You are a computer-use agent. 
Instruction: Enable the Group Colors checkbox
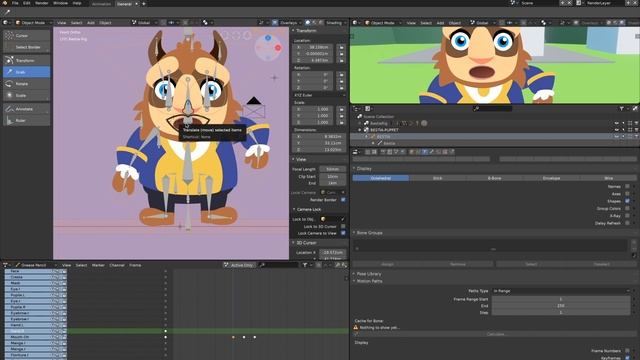pos(627,209)
